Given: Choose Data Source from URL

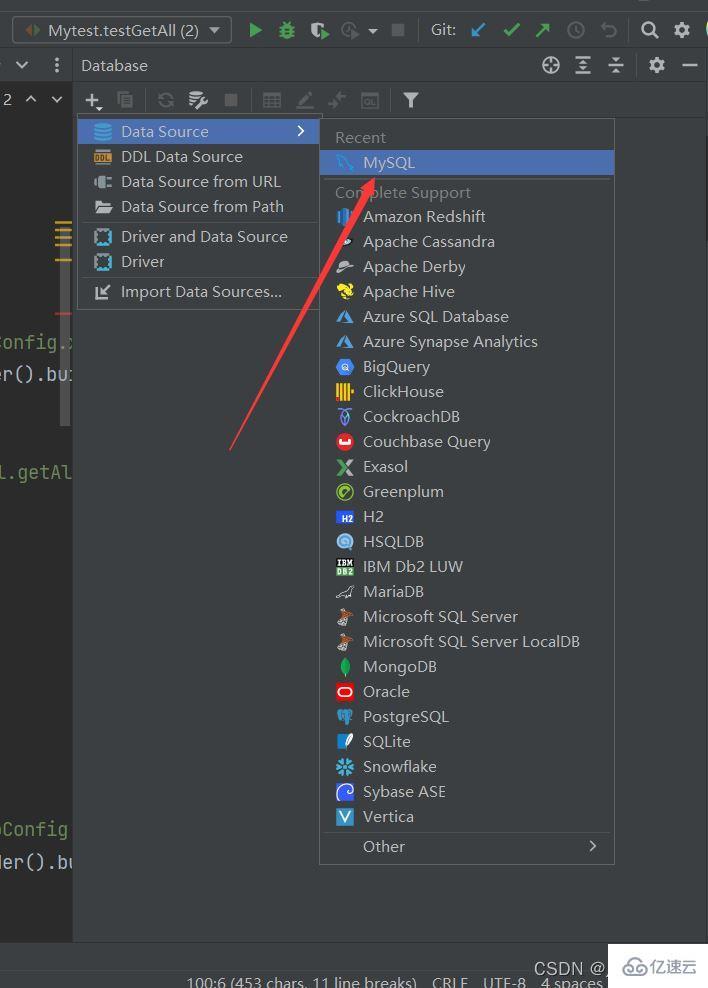Looking at the screenshot, I should click(x=198, y=181).
